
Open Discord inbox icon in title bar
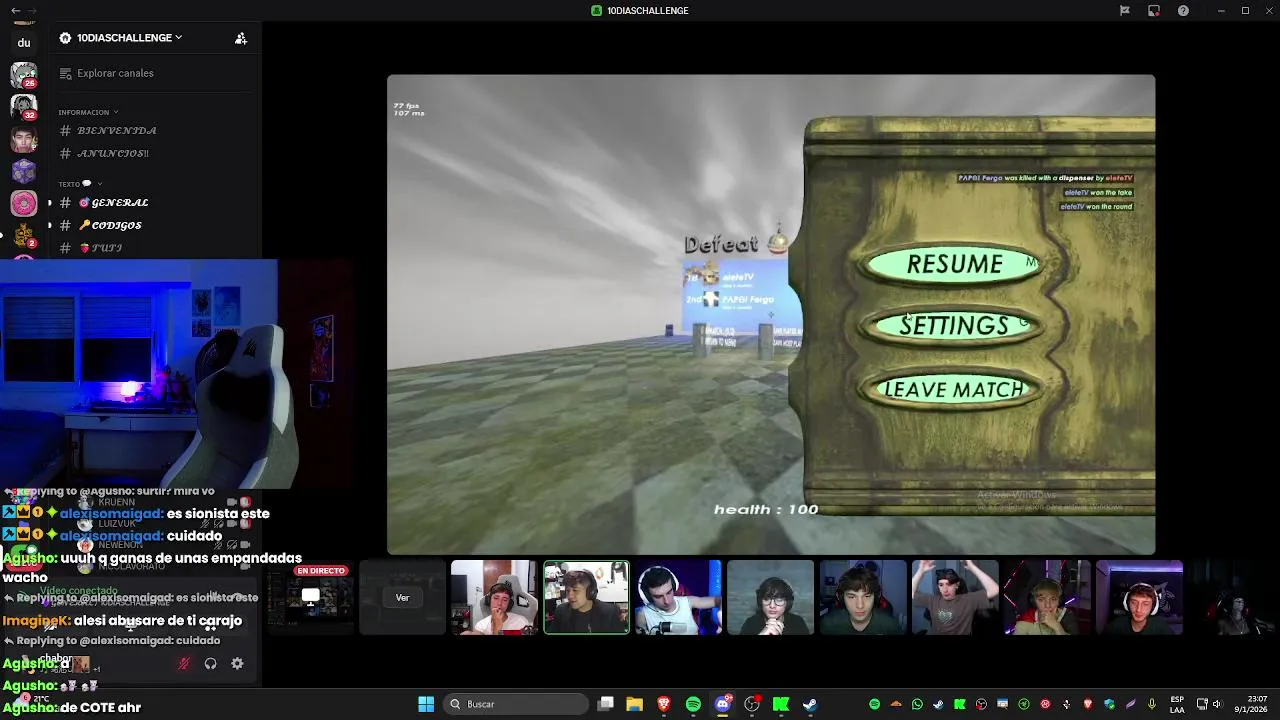pyautogui.click(x=1154, y=10)
